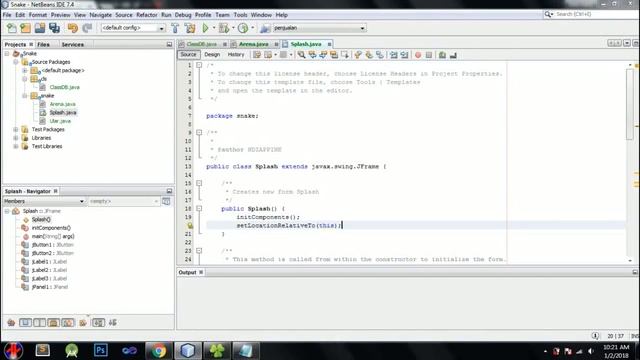Click the Stop Macro Recording square icon
The width and height of the screenshot is (640, 360).
(x=429, y=55)
